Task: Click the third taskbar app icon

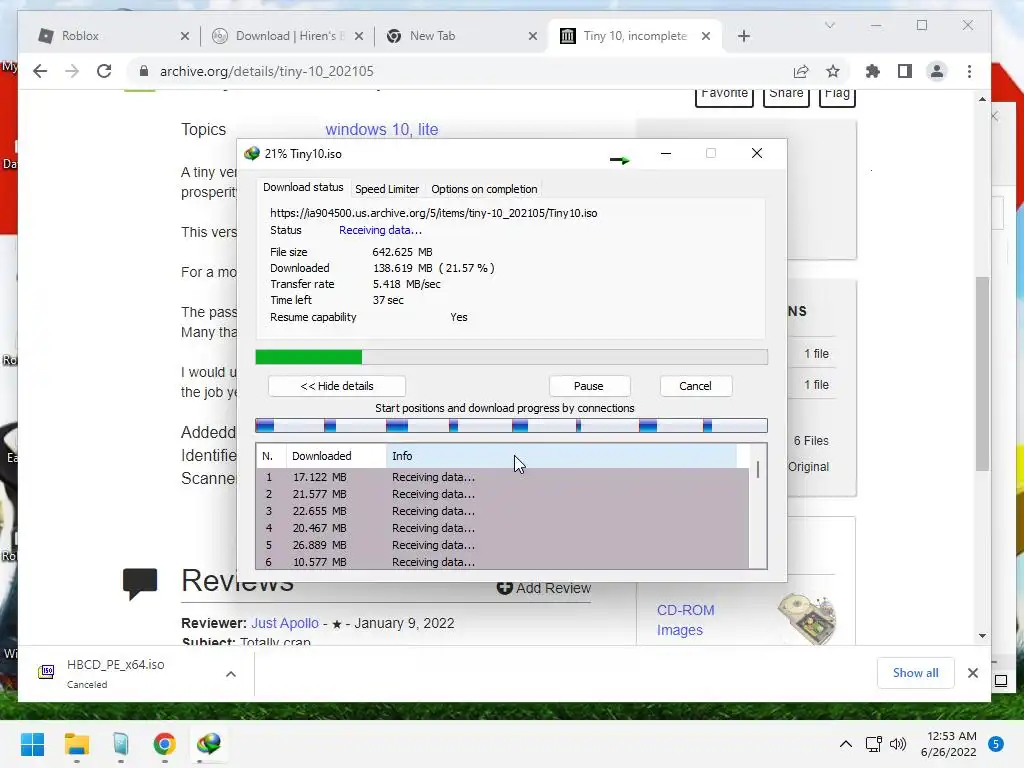Action: (x=121, y=744)
